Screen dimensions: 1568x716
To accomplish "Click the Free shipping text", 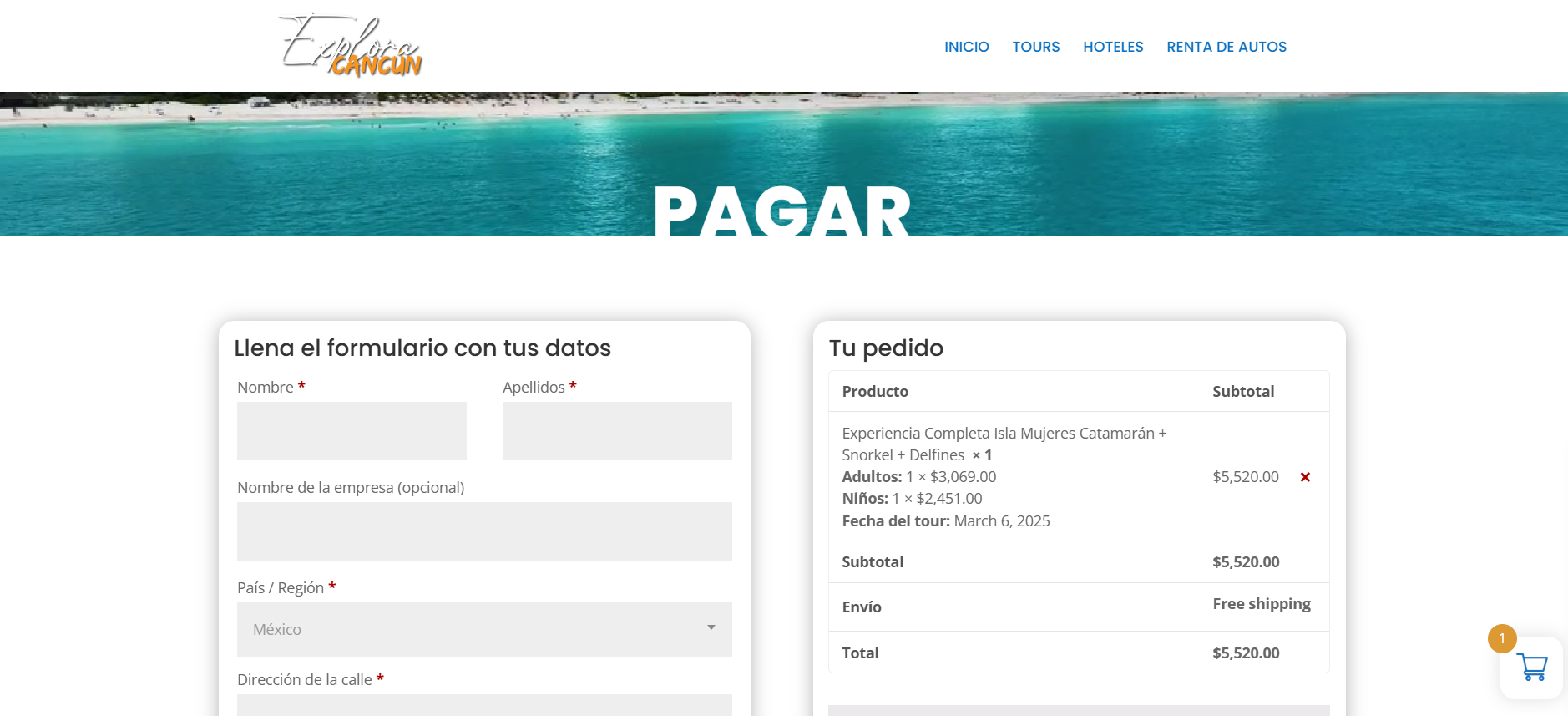I will coord(1262,604).
